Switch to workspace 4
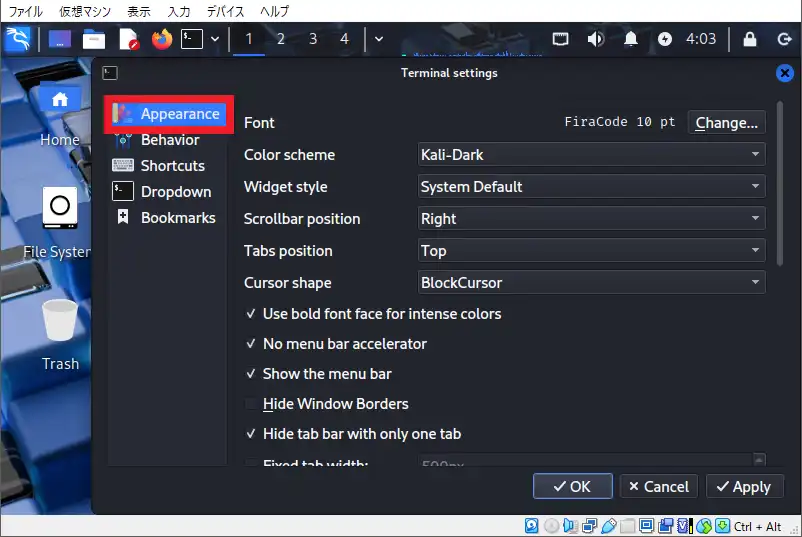802x537 pixels. pyautogui.click(x=345, y=39)
